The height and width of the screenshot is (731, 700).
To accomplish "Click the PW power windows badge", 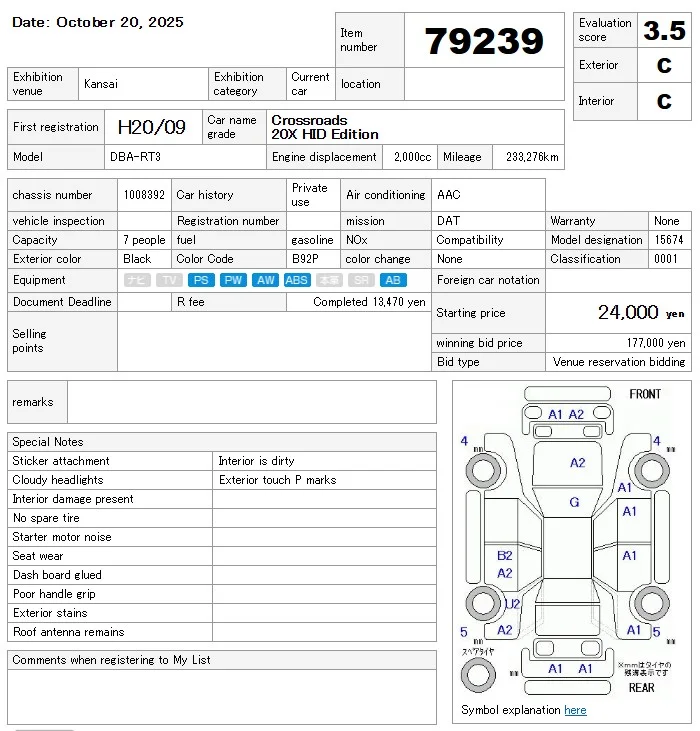I will (233, 280).
